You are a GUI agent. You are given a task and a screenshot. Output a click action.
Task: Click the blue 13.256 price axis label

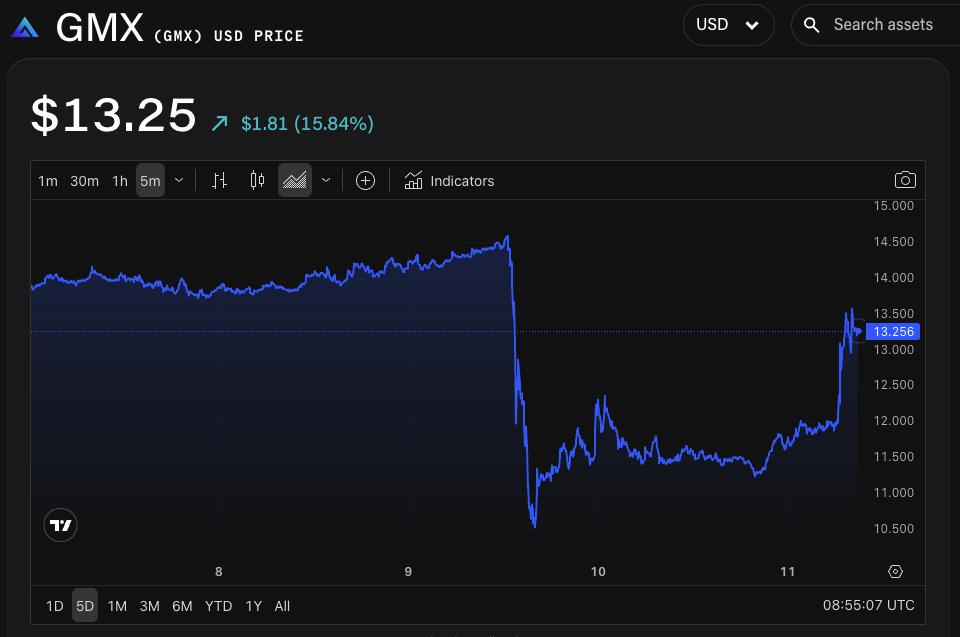coord(893,331)
